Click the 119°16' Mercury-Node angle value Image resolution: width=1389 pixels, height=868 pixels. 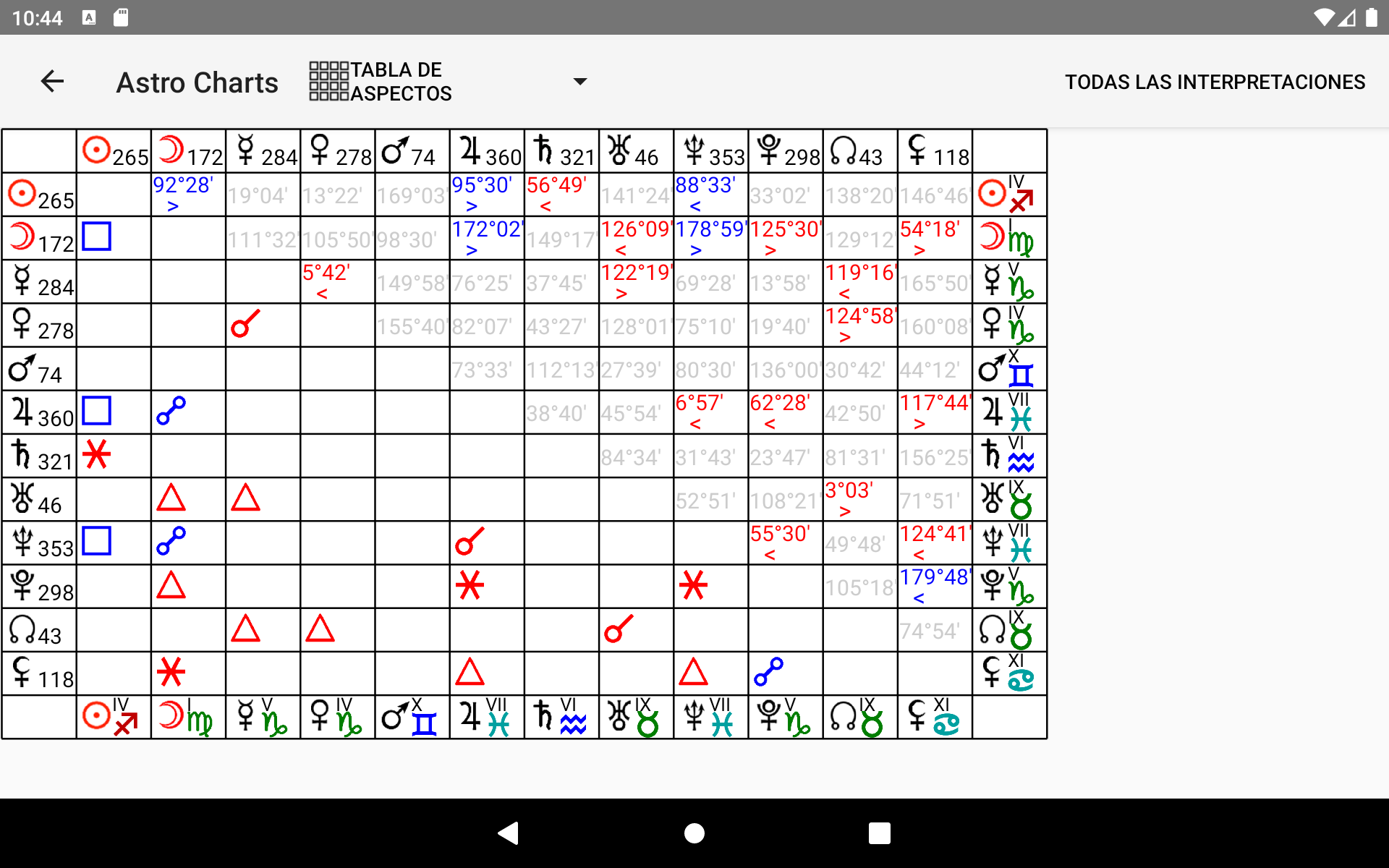pos(862,273)
